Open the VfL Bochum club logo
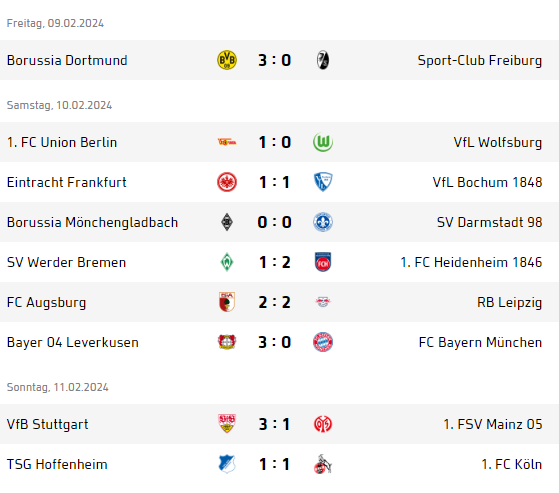The height and width of the screenshot is (493, 559). 323,182
